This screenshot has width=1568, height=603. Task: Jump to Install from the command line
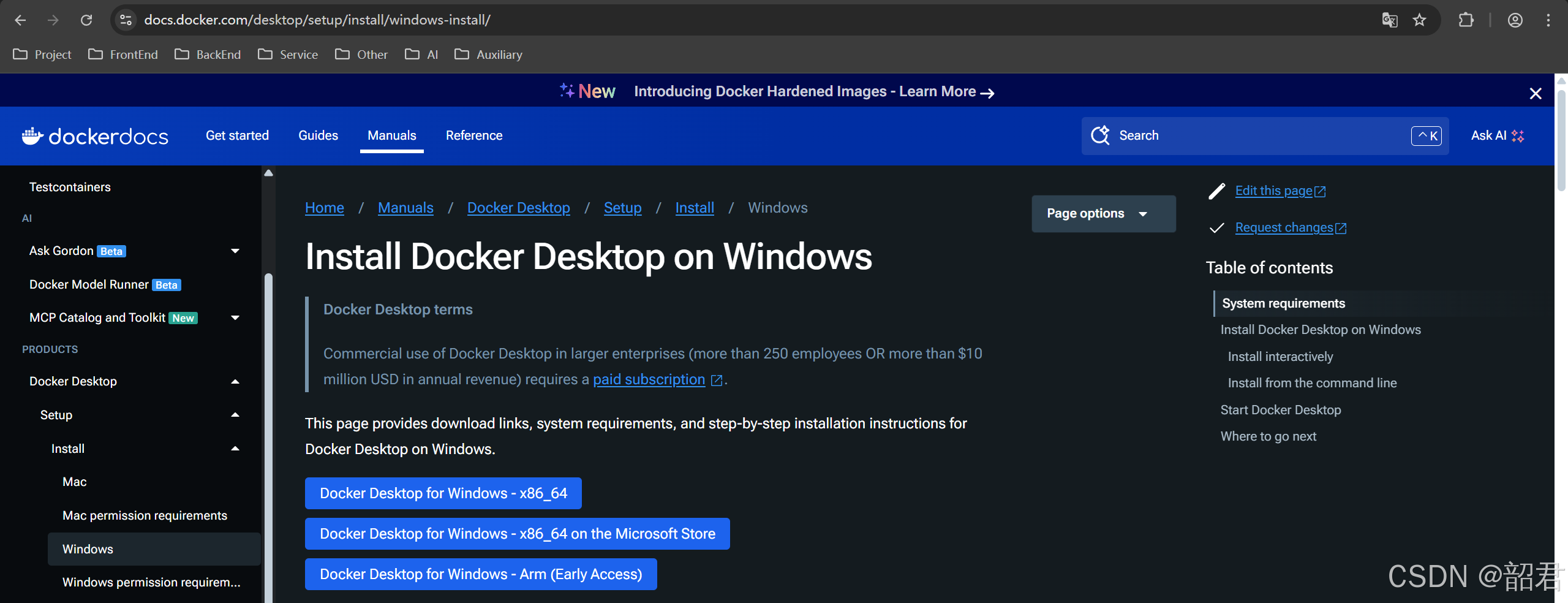coord(1312,383)
